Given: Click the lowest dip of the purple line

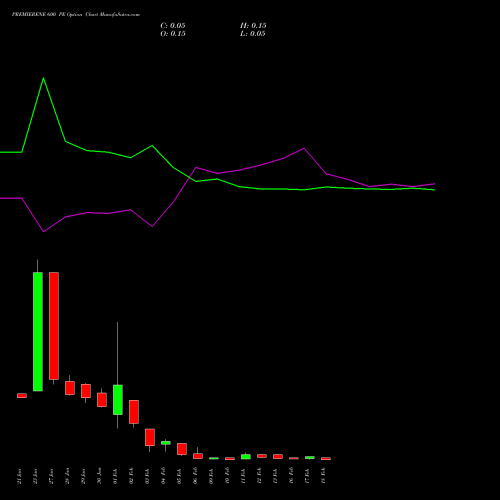Looking at the screenshot, I should (x=43, y=231).
